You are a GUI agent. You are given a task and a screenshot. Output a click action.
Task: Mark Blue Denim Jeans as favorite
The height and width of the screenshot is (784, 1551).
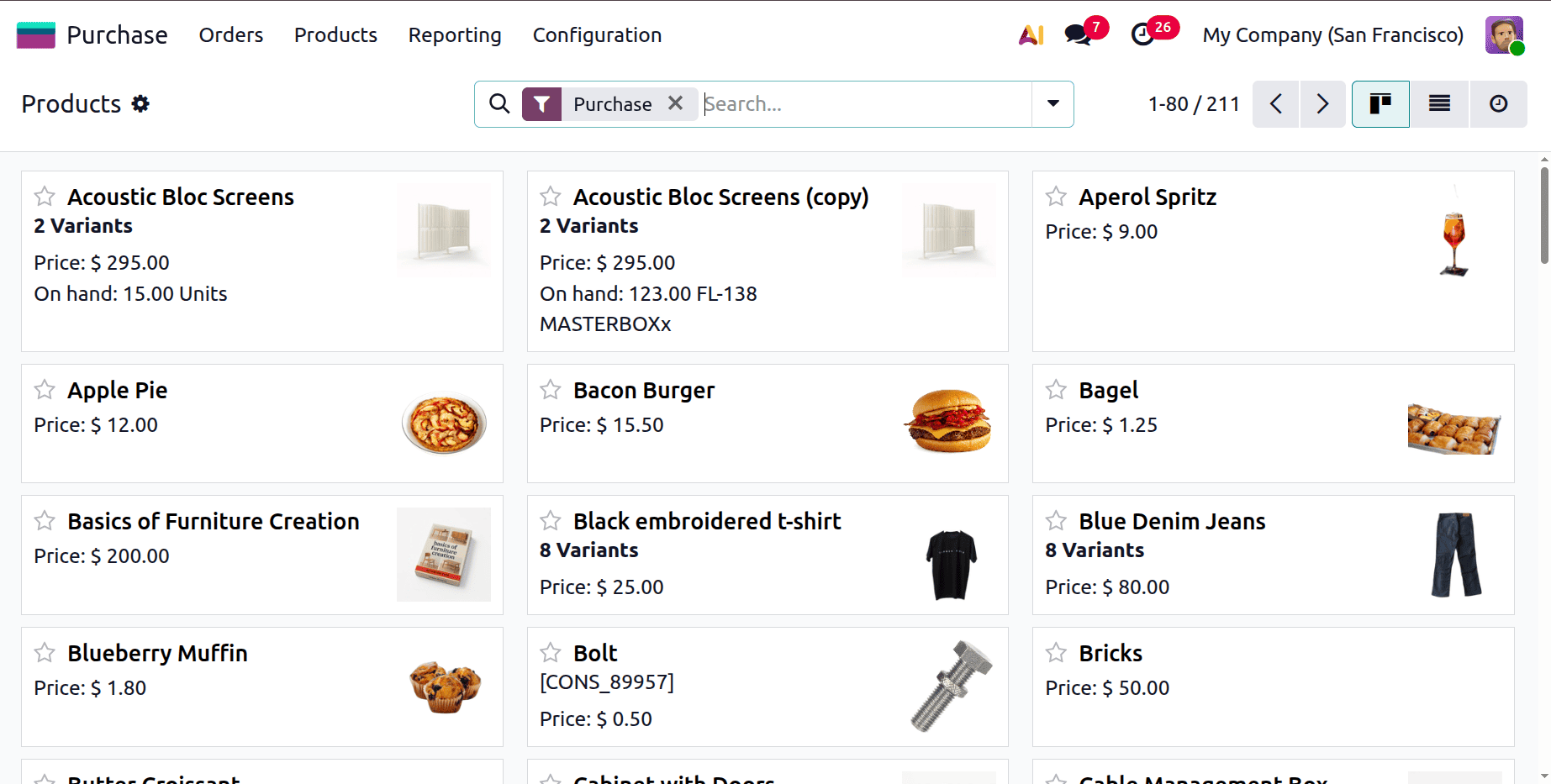1056,521
